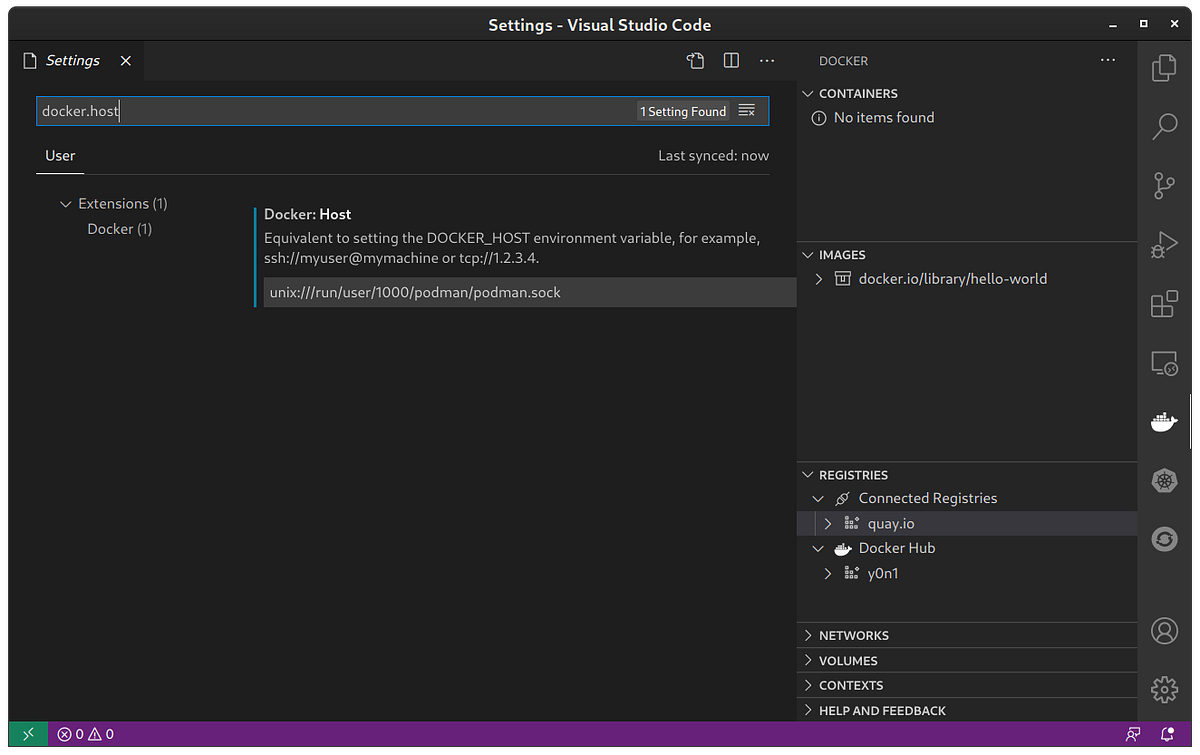This screenshot has width=1200, height=755.
Task: Open the green remote indicator in status bar
Action: tap(27, 733)
